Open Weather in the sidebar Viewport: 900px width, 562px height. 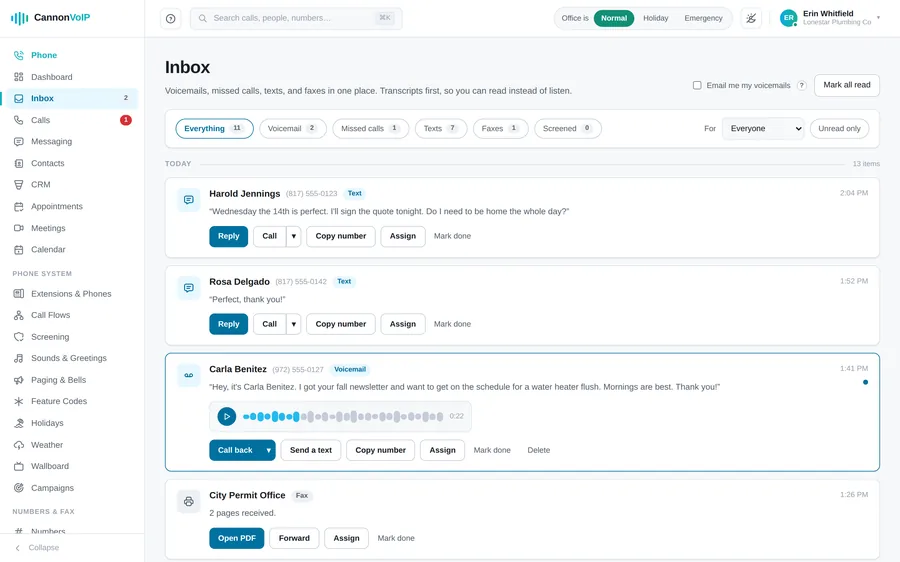point(72,445)
